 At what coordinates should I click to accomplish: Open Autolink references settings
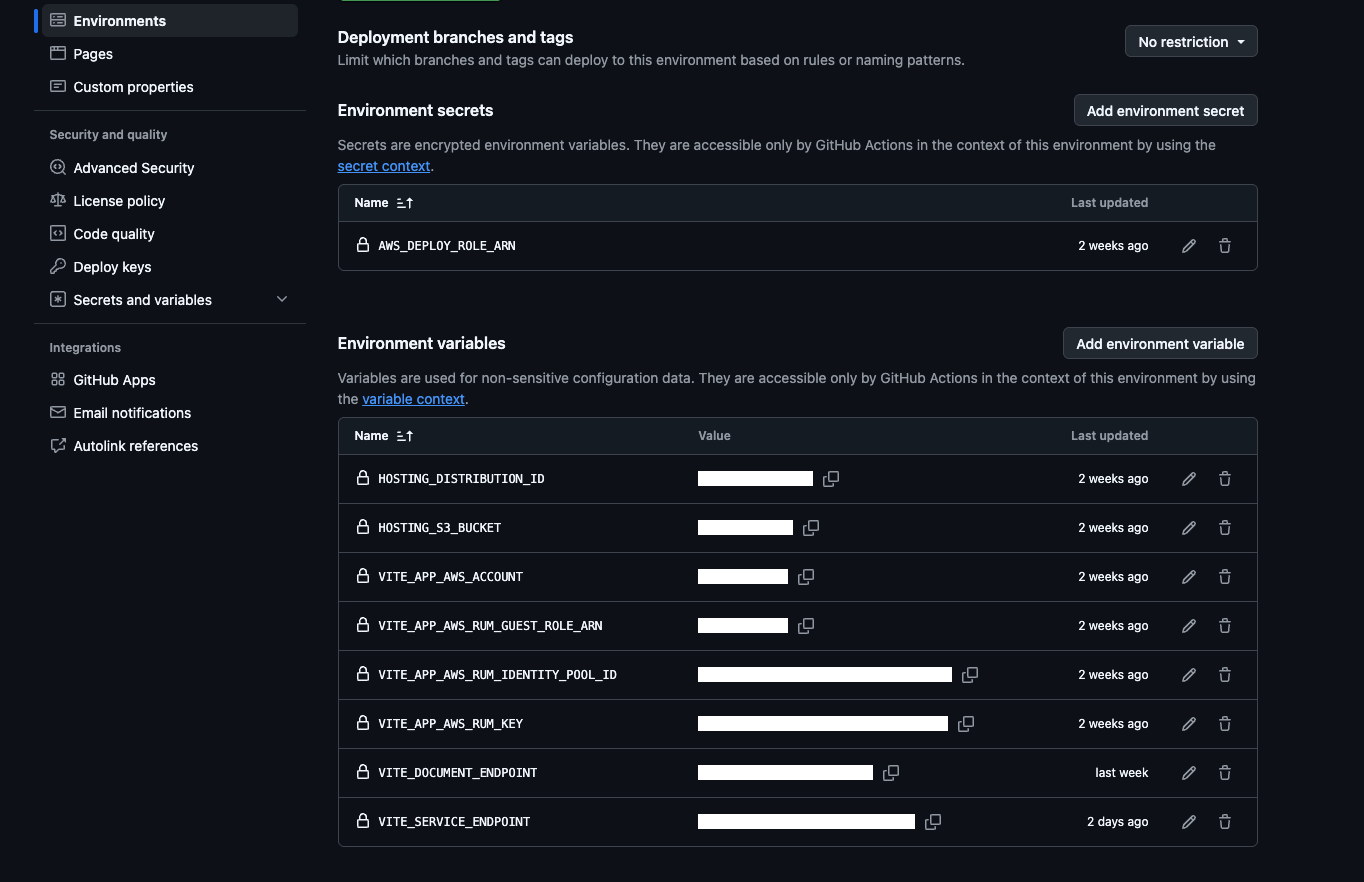coord(170,446)
